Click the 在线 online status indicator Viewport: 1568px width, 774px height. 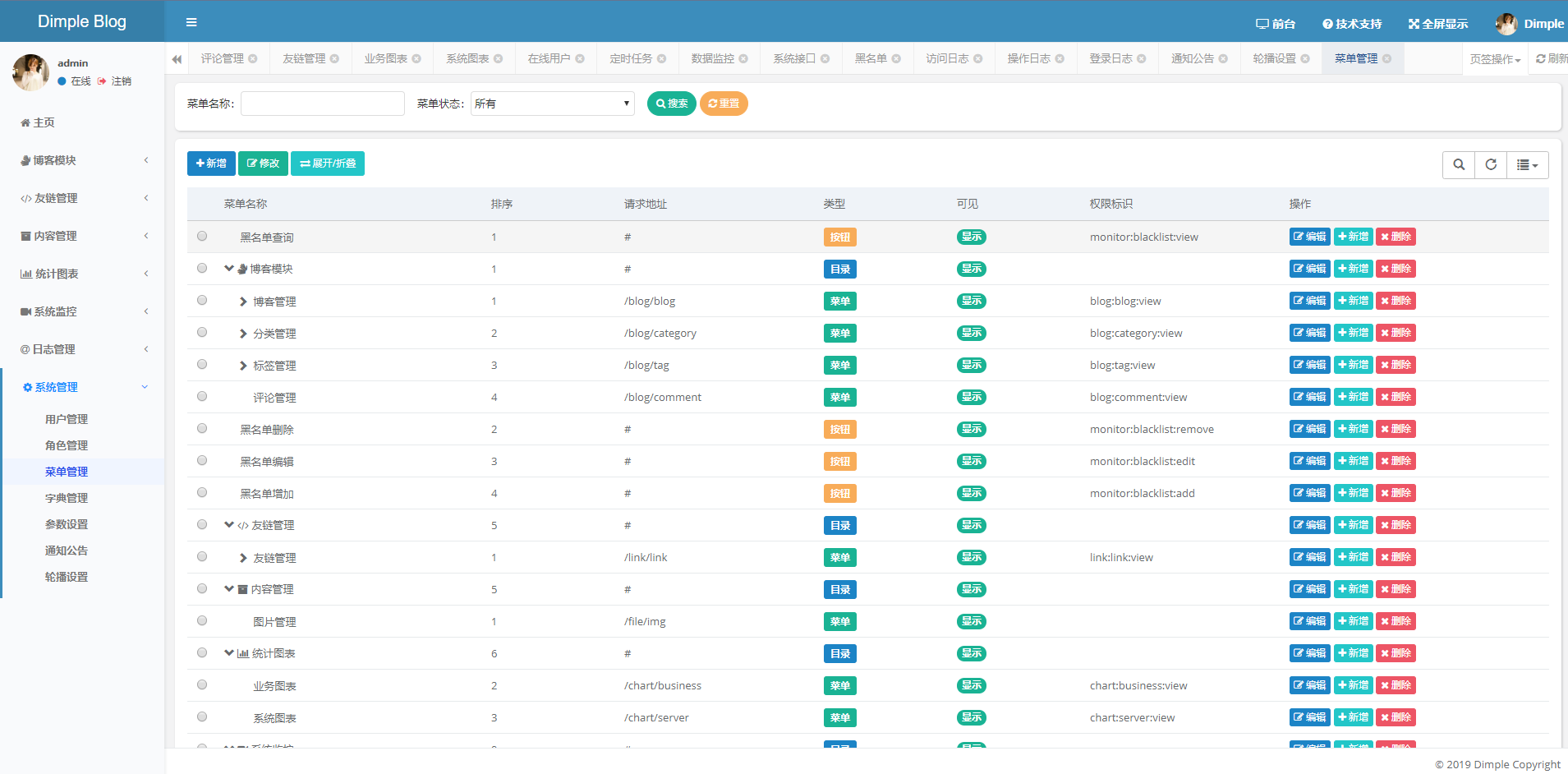click(x=74, y=81)
